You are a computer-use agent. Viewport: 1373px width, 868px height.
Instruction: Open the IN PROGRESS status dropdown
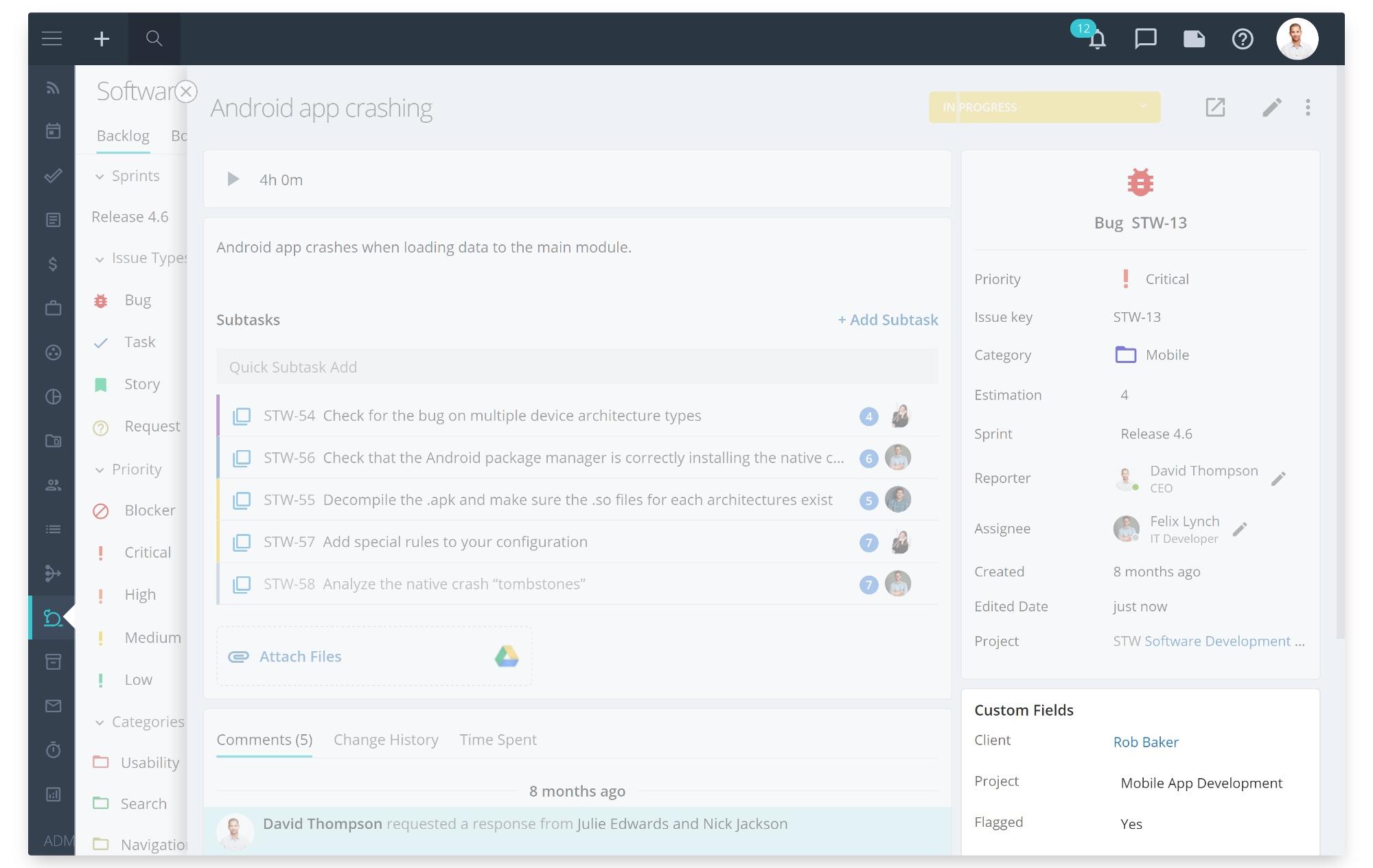click(1044, 107)
